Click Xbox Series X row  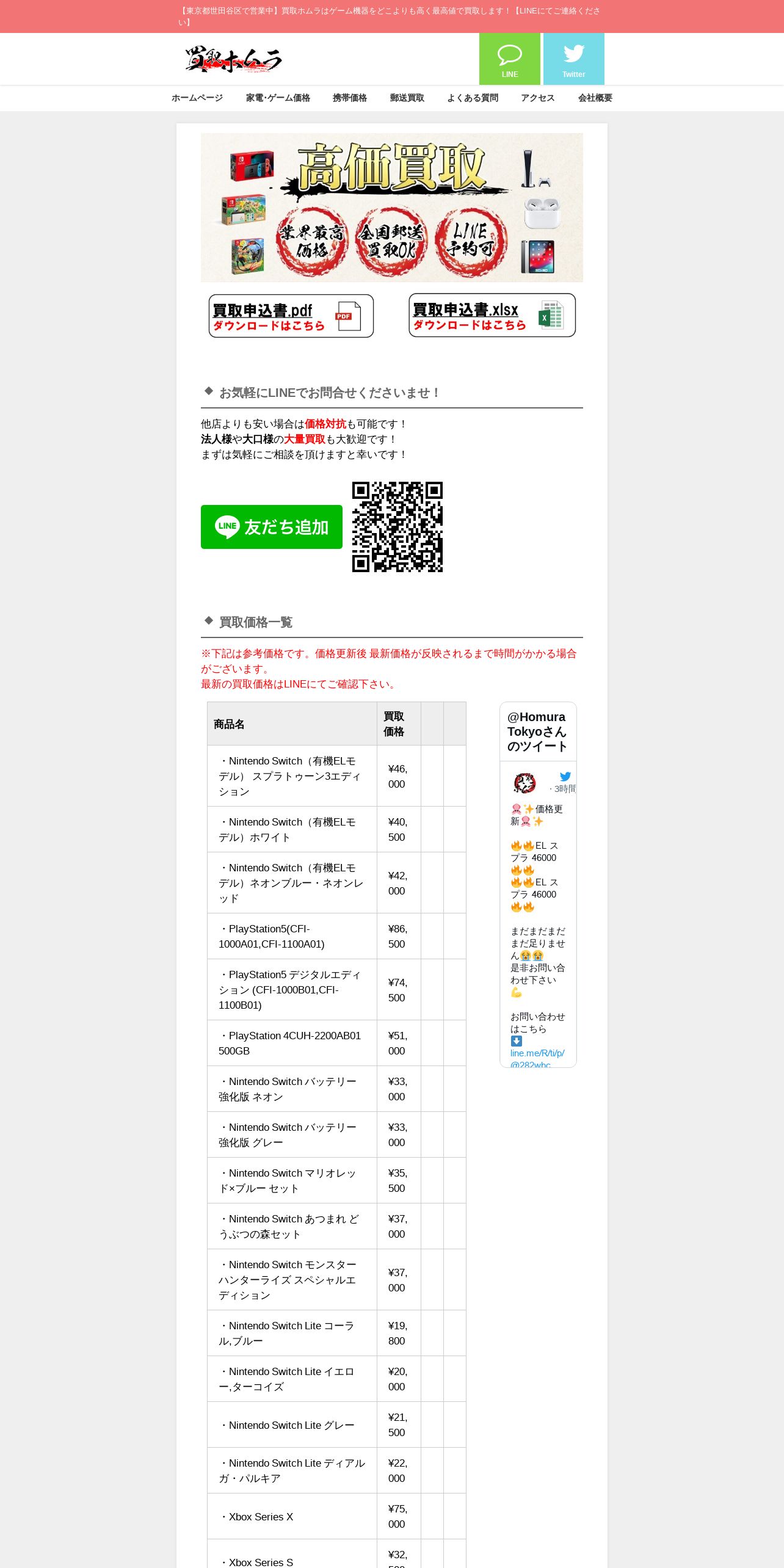pyautogui.click(x=336, y=1516)
